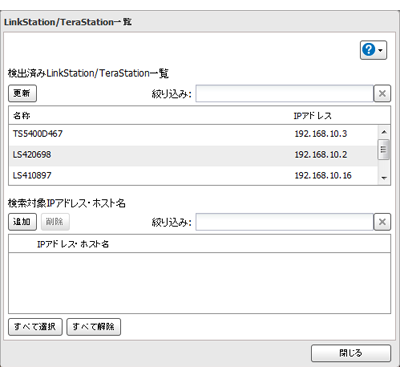Click the device list scrollbar thumb
400x377 pixels.
click(384, 150)
